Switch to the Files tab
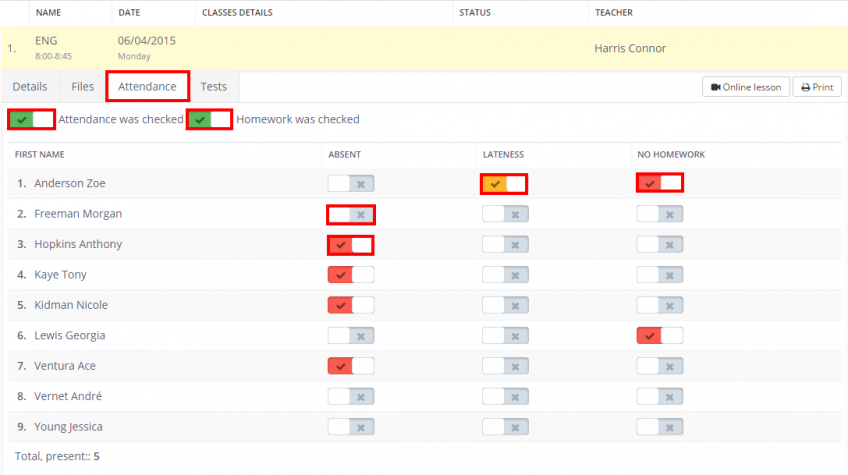This screenshot has height=475, width=848. pos(83,87)
